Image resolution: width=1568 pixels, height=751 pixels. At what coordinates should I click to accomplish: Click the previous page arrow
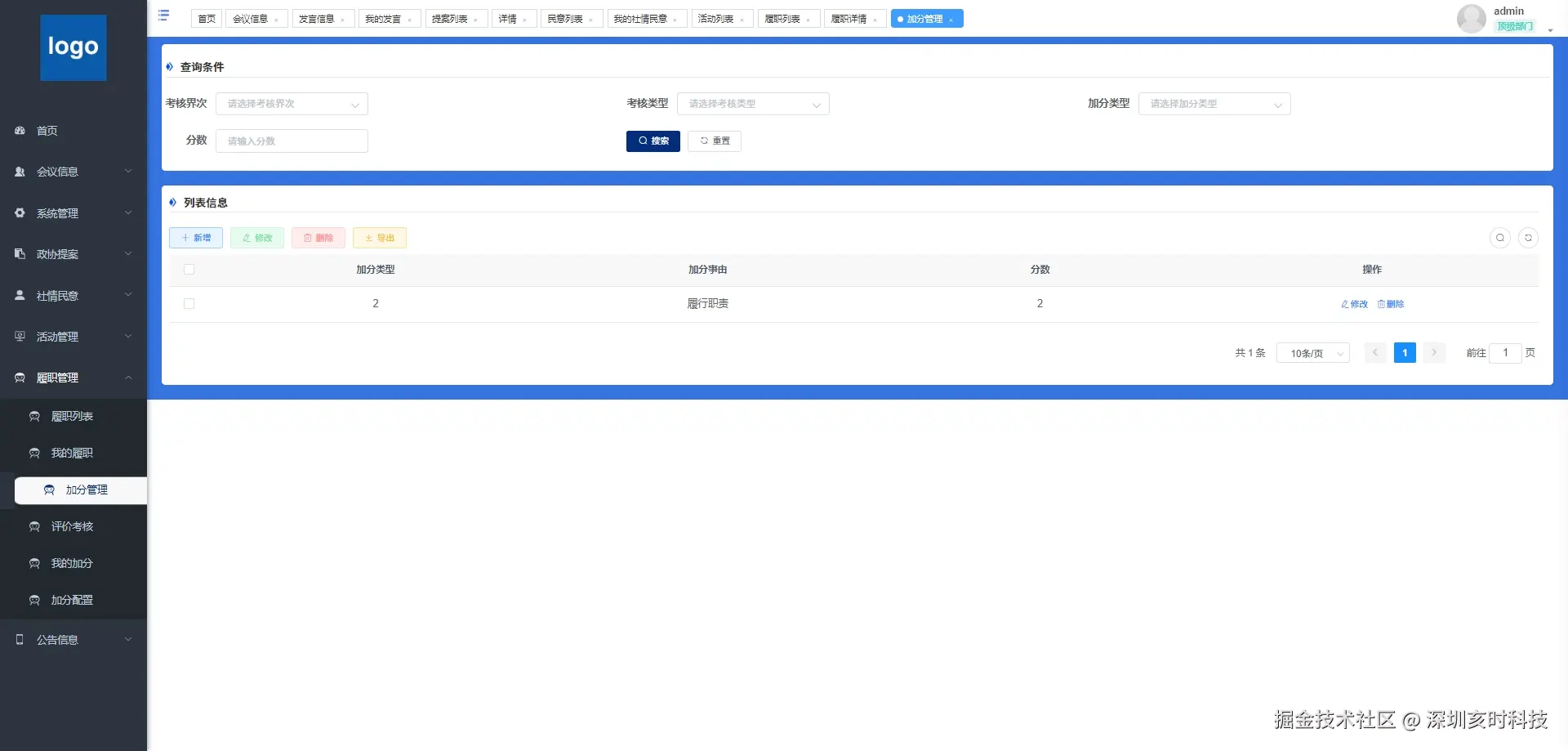[x=1375, y=353]
